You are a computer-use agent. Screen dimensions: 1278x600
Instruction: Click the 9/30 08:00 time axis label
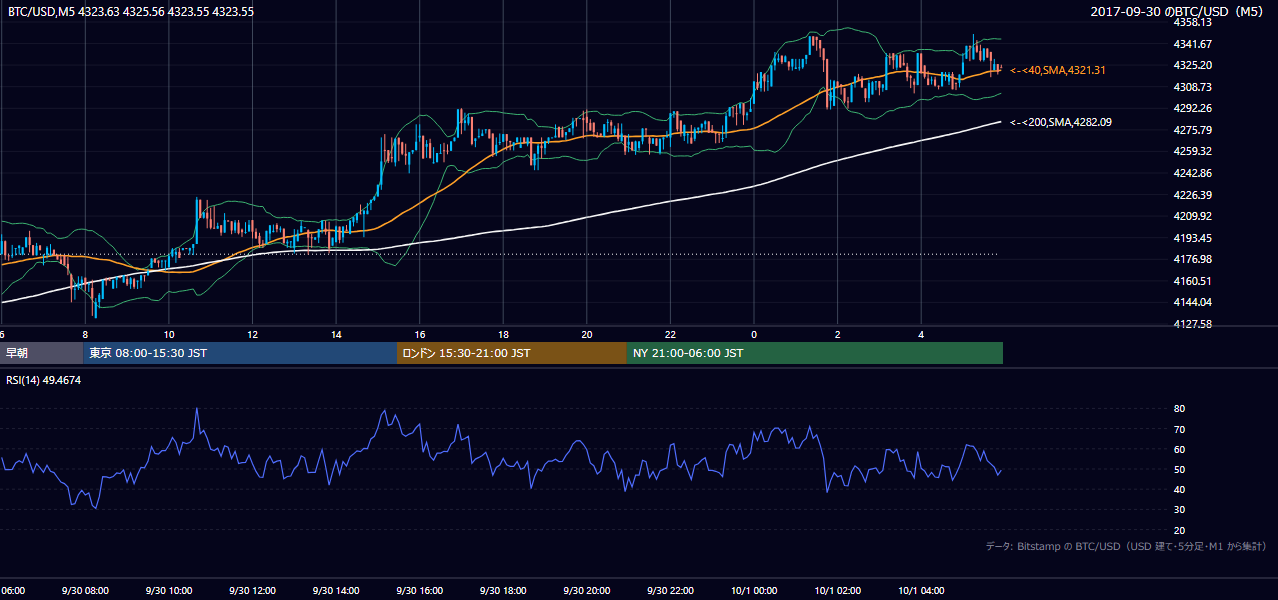pos(85,591)
